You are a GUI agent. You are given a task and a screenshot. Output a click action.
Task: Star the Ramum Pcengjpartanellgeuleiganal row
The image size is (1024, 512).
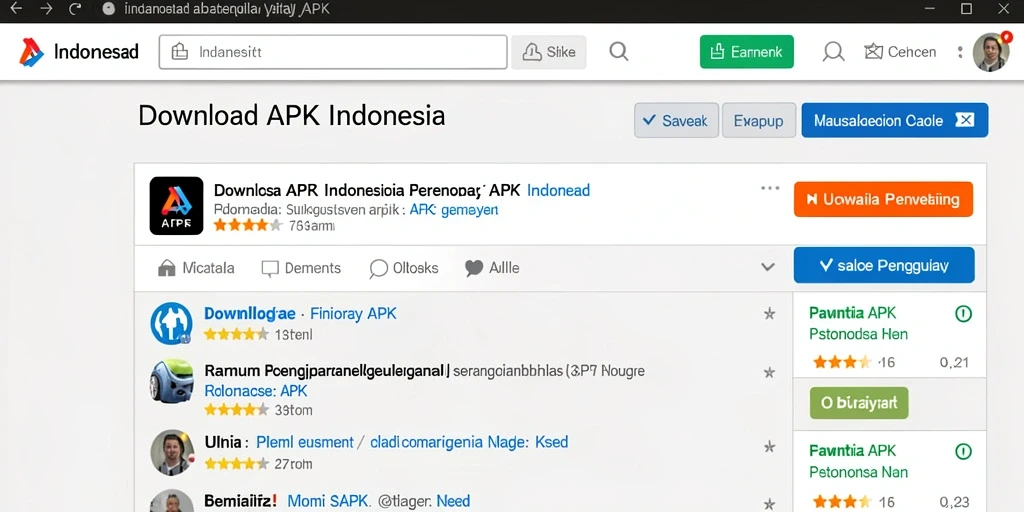(769, 373)
